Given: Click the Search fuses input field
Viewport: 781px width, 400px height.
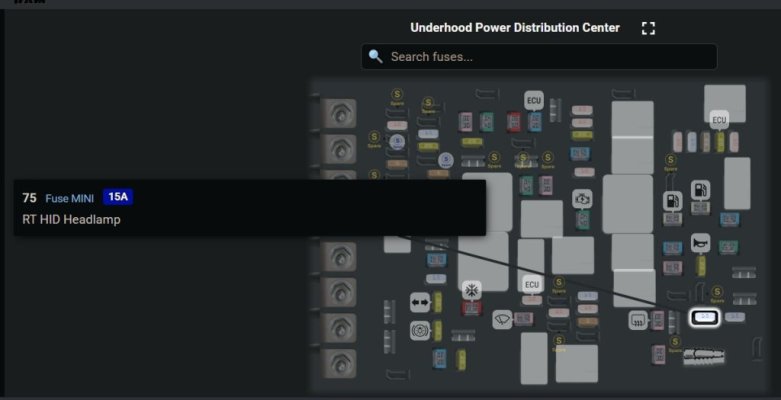Looking at the screenshot, I should pyautogui.click(x=539, y=57).
